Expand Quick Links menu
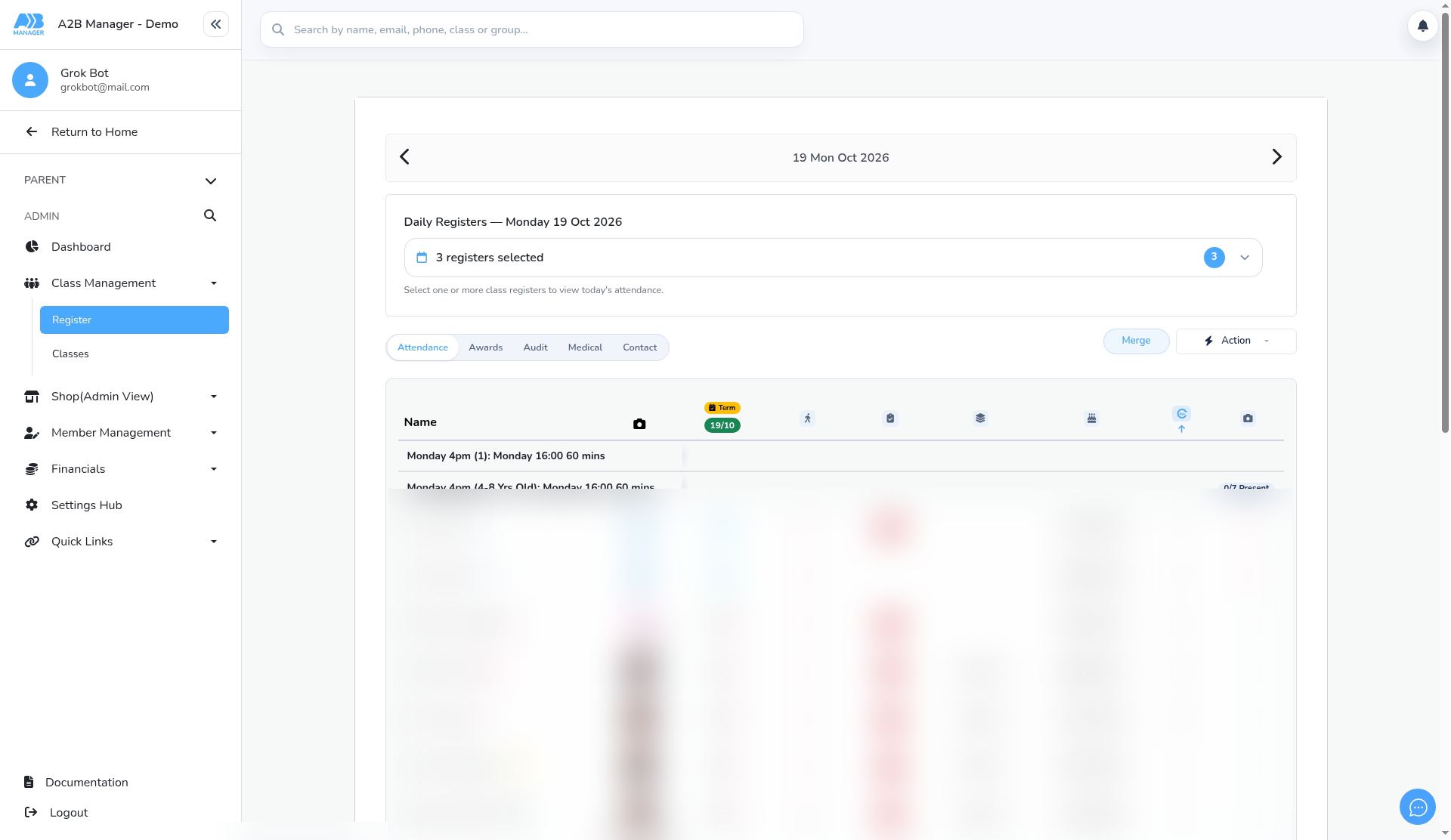 [121, 542]
